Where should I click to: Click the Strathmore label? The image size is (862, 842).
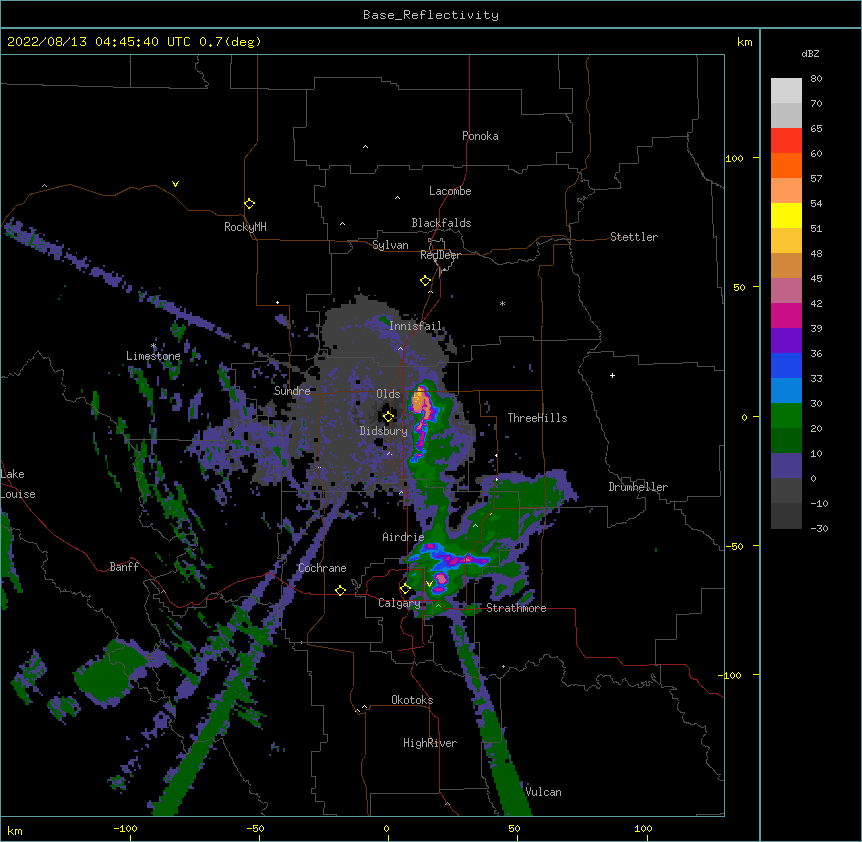pyautogui.click(x=516, y=608)
